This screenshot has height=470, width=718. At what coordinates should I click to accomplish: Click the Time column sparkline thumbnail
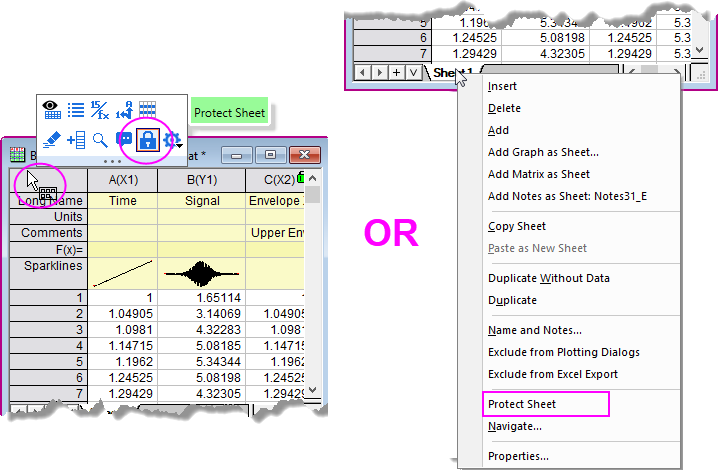click(123, 273)
